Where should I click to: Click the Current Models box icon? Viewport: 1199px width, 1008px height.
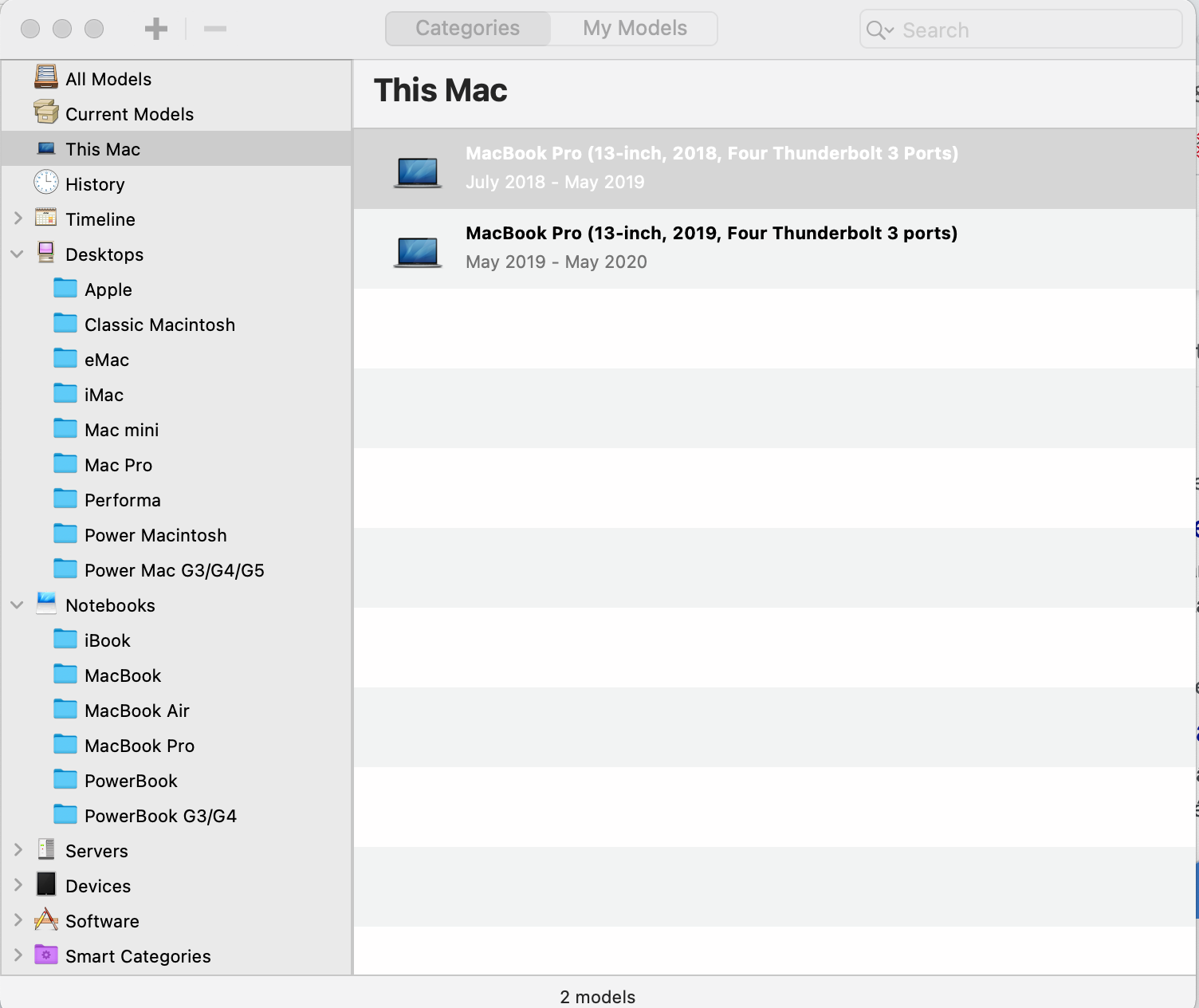(46, 113)
